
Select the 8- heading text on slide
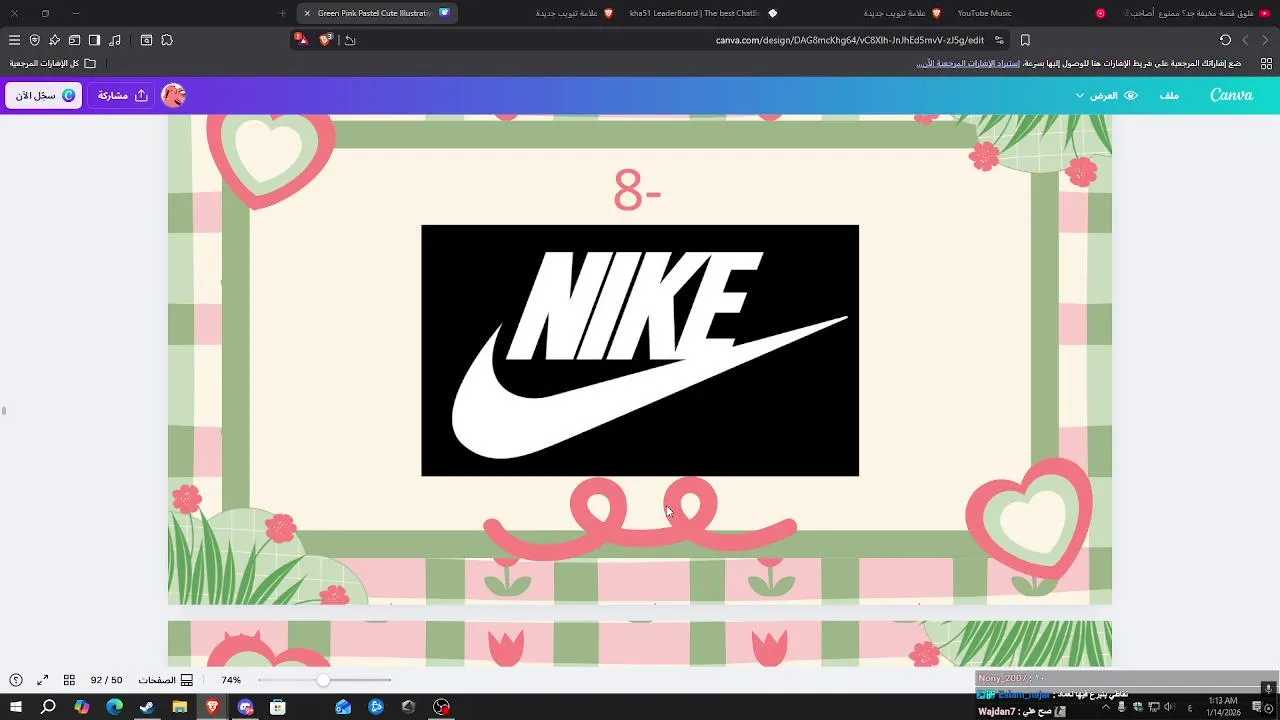tap(637, 190)
